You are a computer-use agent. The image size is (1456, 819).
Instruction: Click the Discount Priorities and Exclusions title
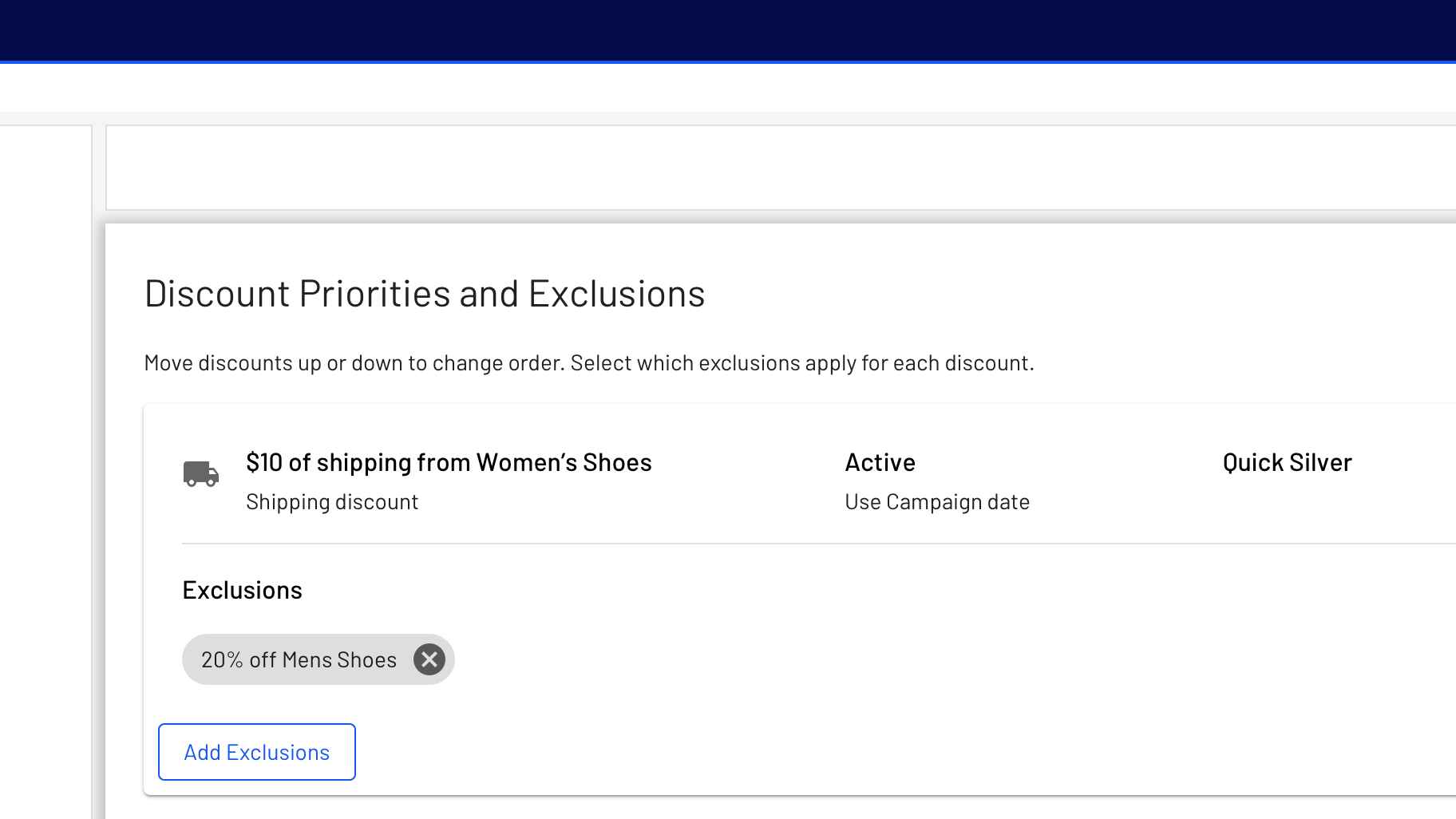click(x=425, y=294)
